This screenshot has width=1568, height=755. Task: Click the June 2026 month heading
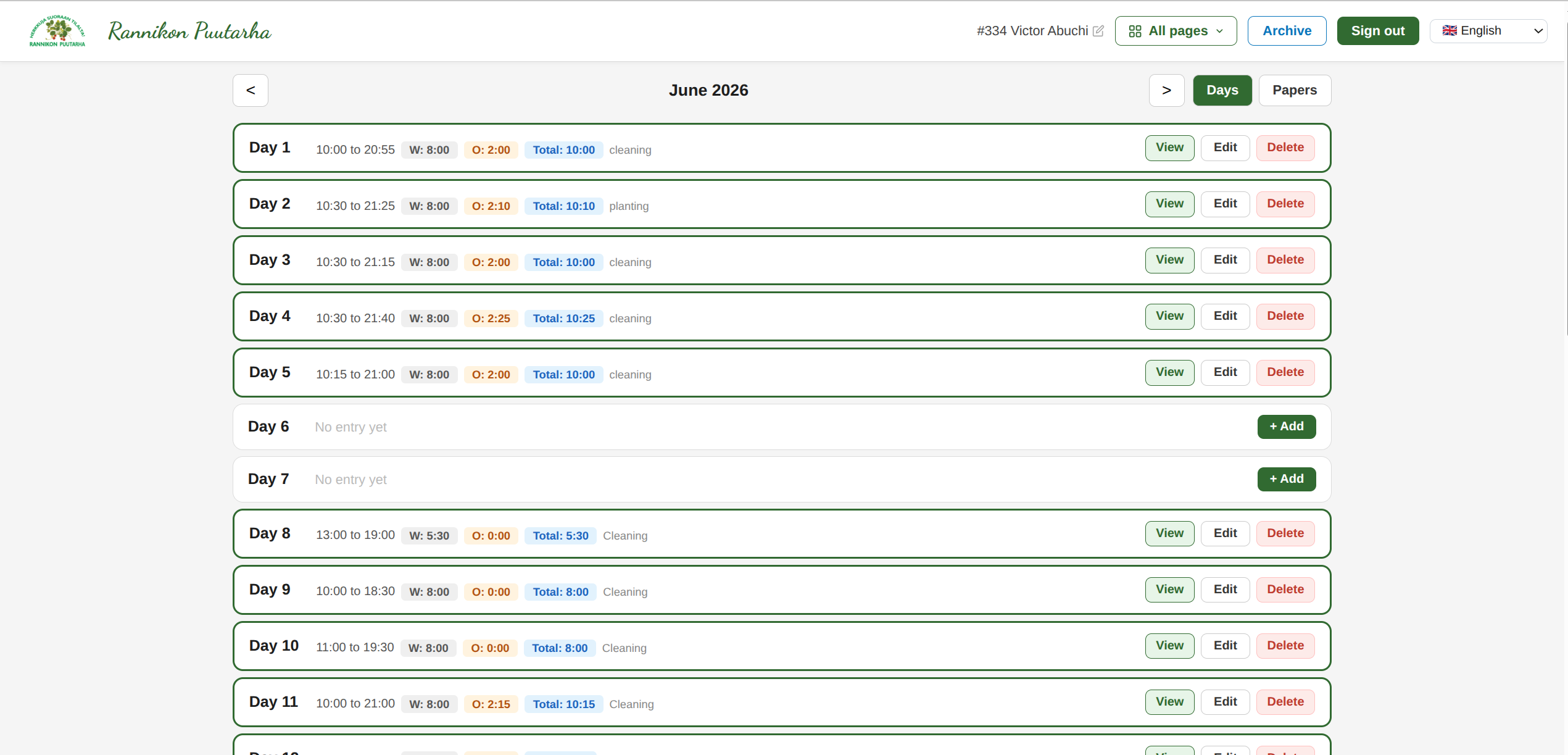(708, 90)
